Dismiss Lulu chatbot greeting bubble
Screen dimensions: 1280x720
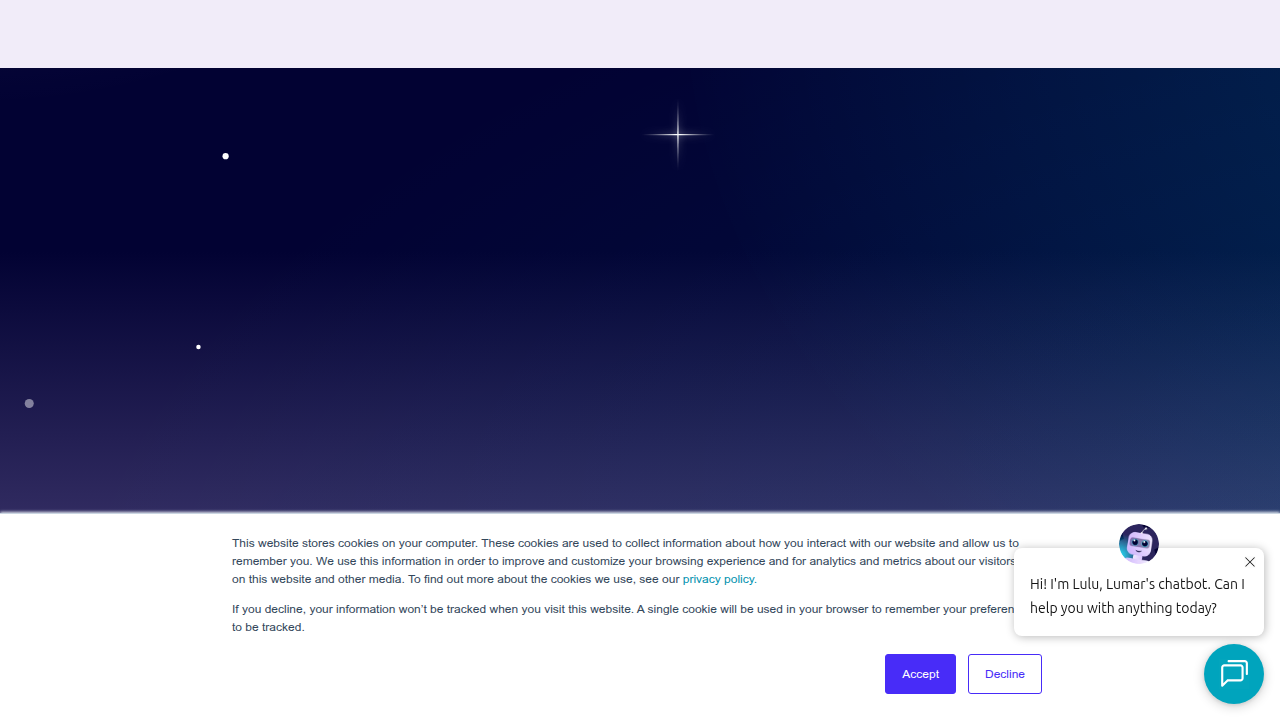pos(1249,562)
